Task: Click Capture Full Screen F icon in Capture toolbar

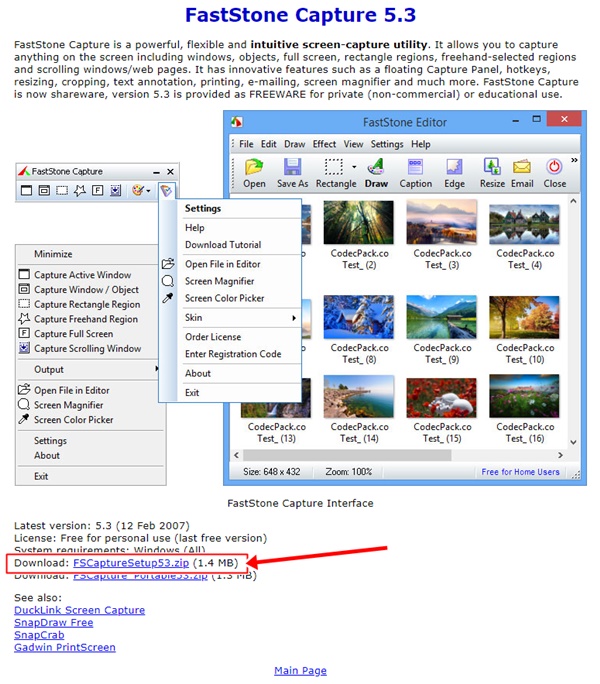Action: [98, 190]
